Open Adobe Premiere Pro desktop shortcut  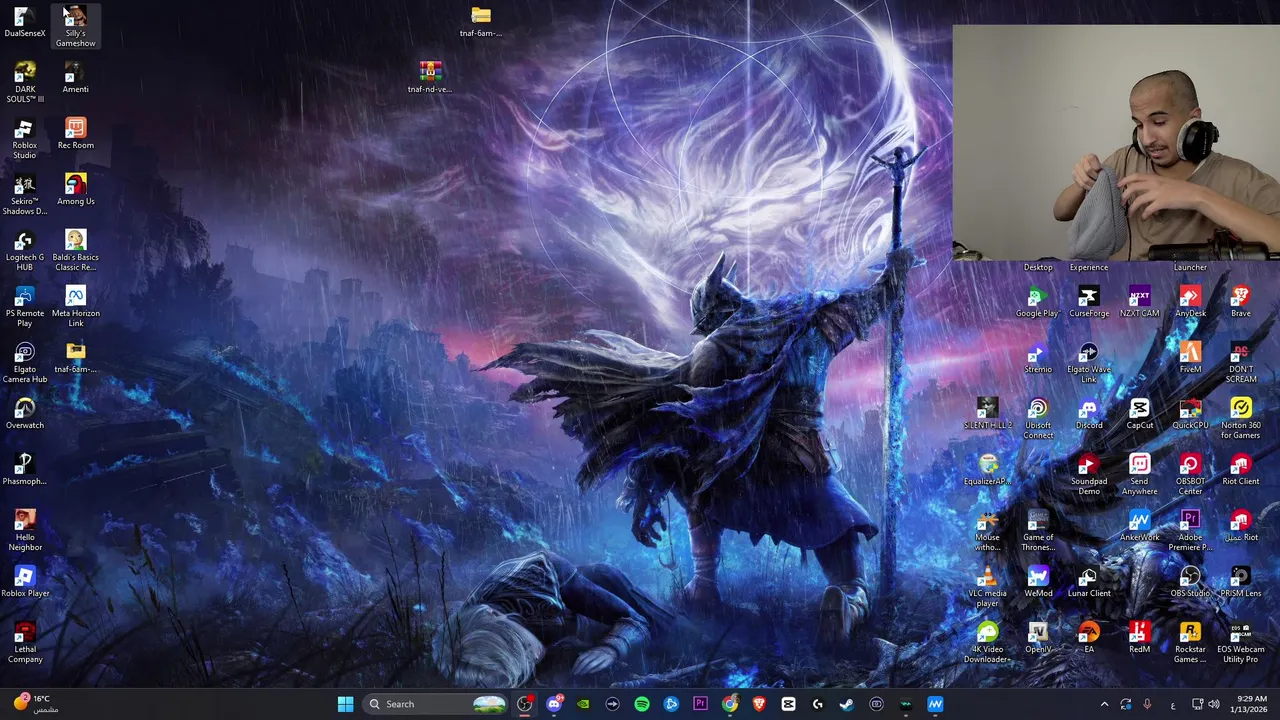coord(1190,530)
